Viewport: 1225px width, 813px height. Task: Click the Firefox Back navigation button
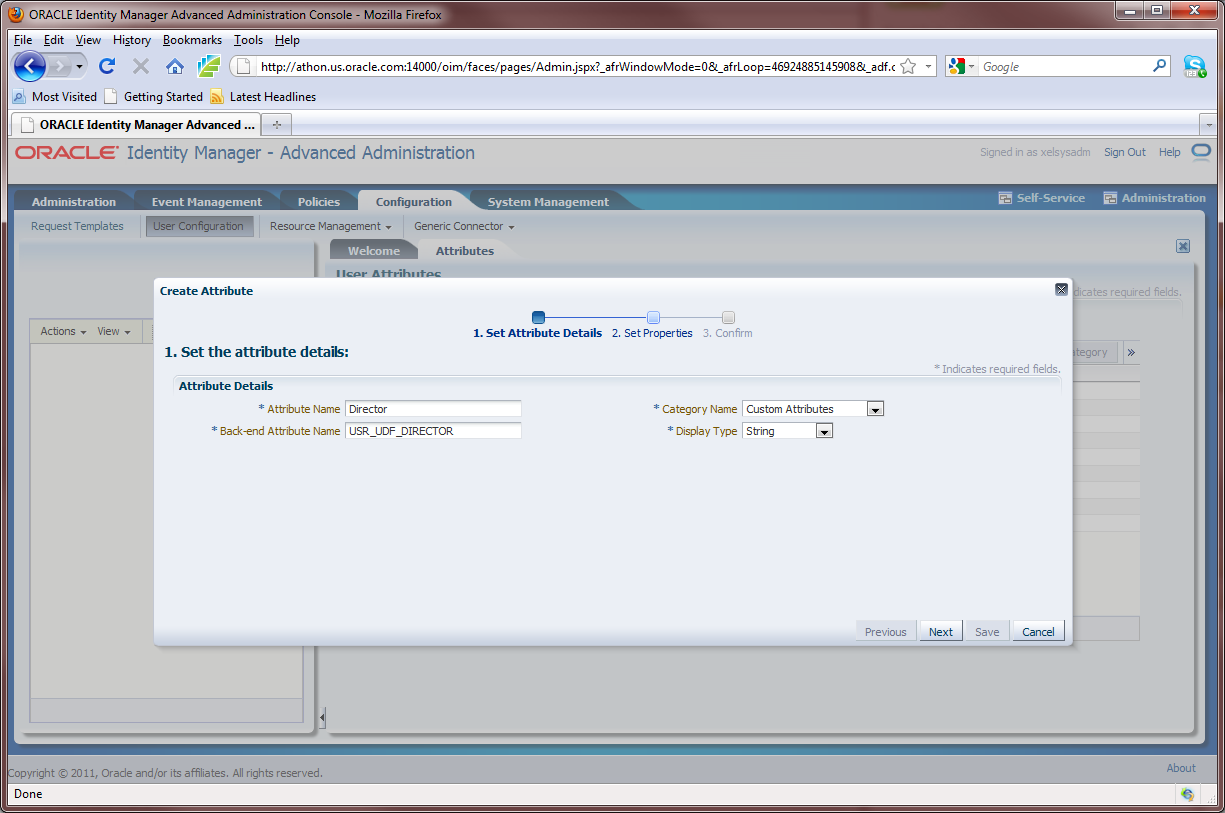click(x=30, y=66)
